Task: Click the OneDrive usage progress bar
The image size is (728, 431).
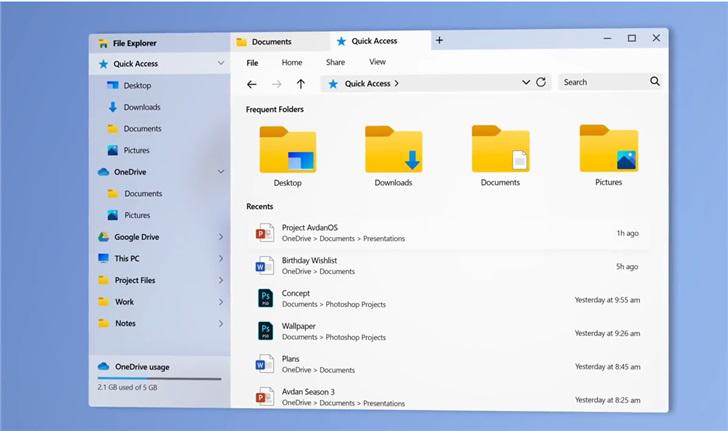Action: (159, 379)
